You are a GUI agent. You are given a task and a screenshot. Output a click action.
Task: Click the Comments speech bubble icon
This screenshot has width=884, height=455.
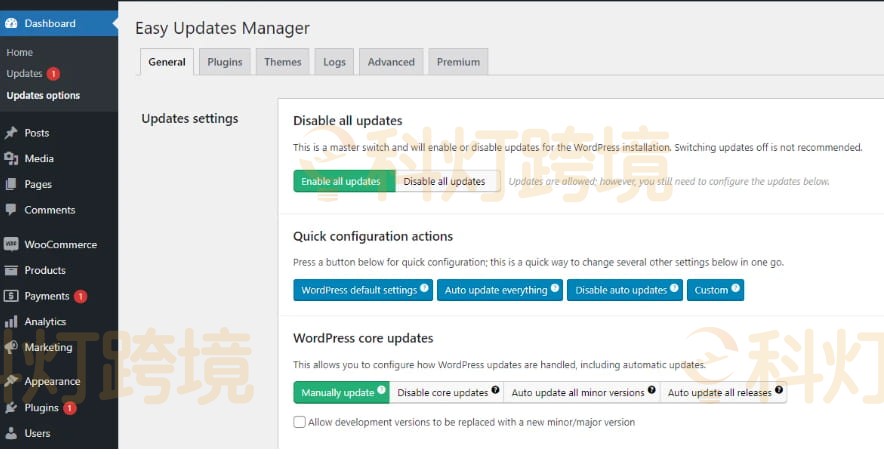pos(11,210)
